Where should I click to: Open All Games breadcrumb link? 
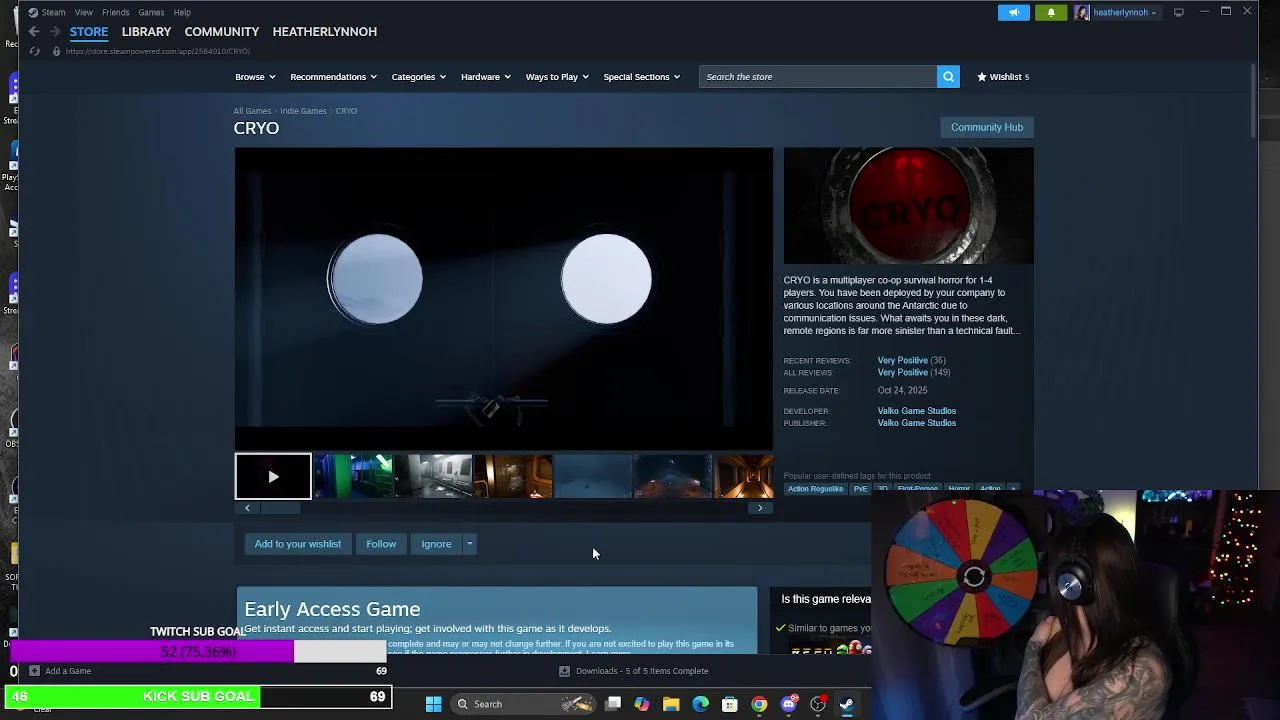tap(252, 111)
